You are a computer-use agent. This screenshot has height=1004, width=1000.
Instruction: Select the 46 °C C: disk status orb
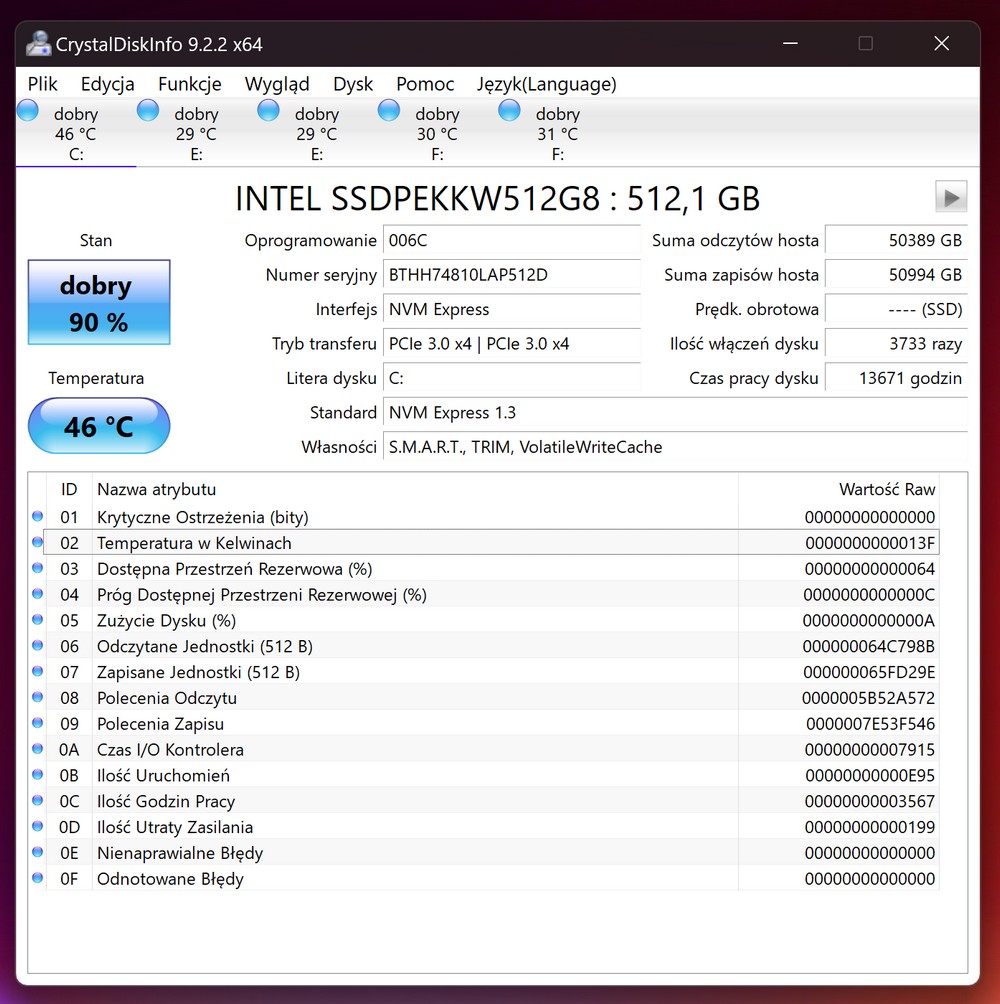click(28, 111)
